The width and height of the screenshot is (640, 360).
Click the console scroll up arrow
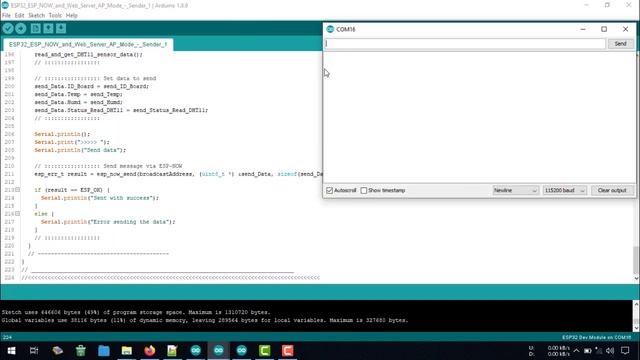click(x=636, y=304)
